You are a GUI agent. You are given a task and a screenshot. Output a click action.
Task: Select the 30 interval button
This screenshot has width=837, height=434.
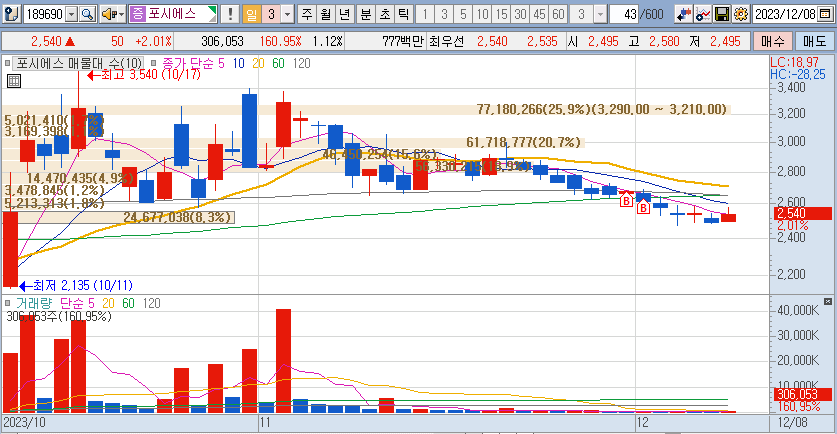(x=520, y=14)
